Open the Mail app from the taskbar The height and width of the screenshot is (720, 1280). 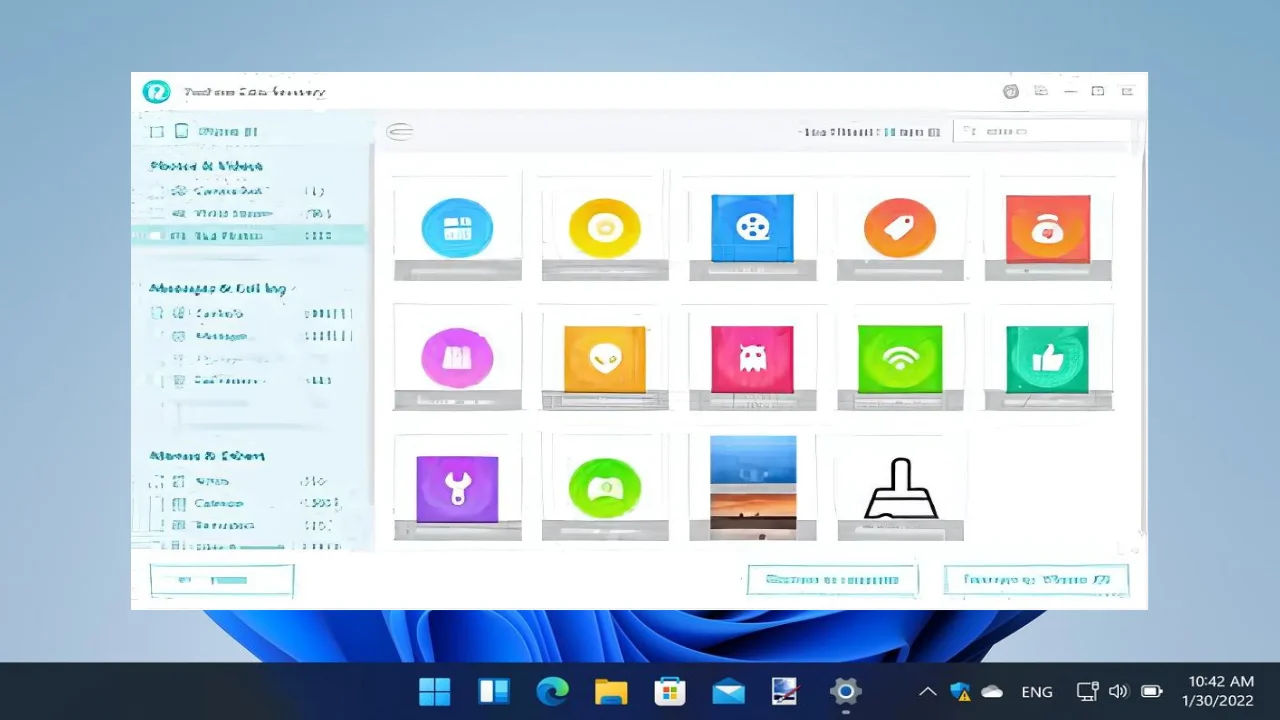click(728, 691)
